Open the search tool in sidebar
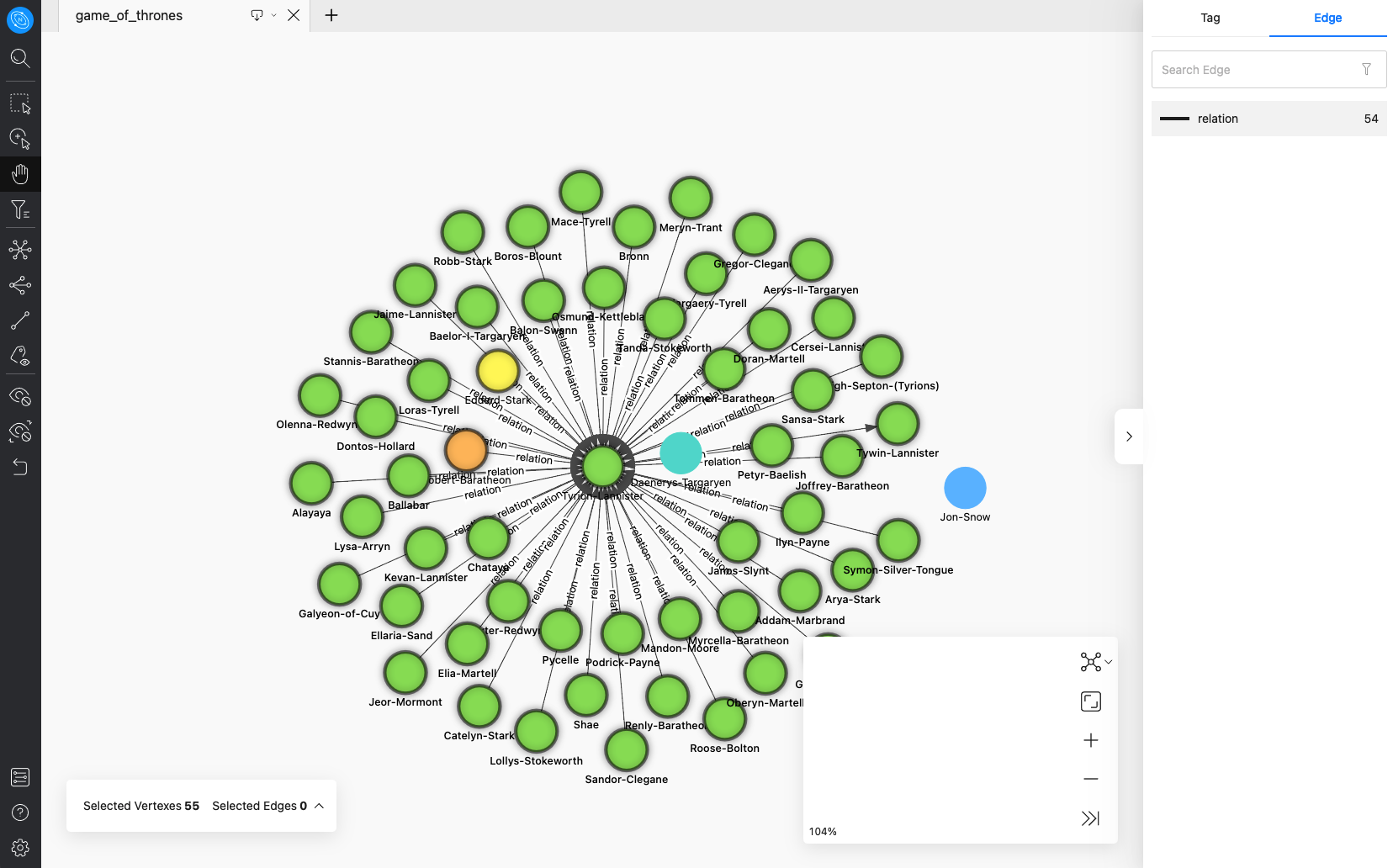Image resolution: width=1393 pixels, height=868 pixels. [x=20, y=58]
